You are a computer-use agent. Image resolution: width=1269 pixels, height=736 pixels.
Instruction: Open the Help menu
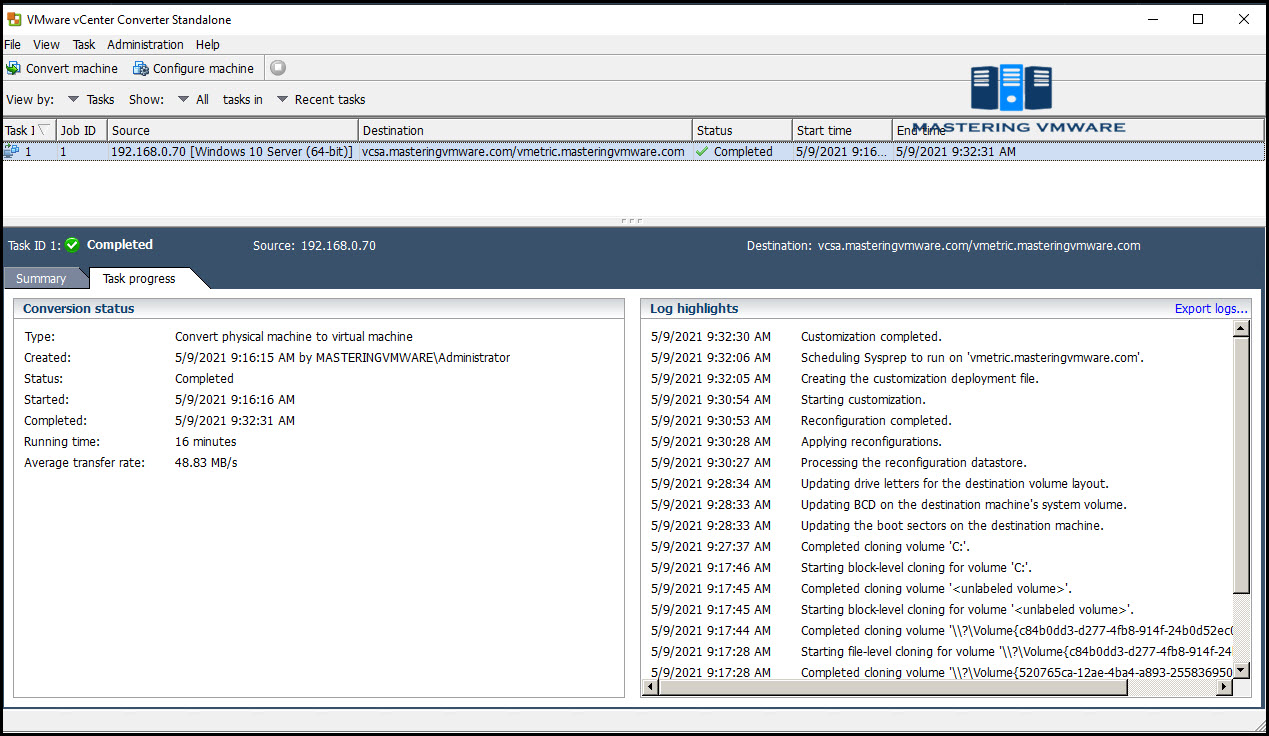[207, 44]
